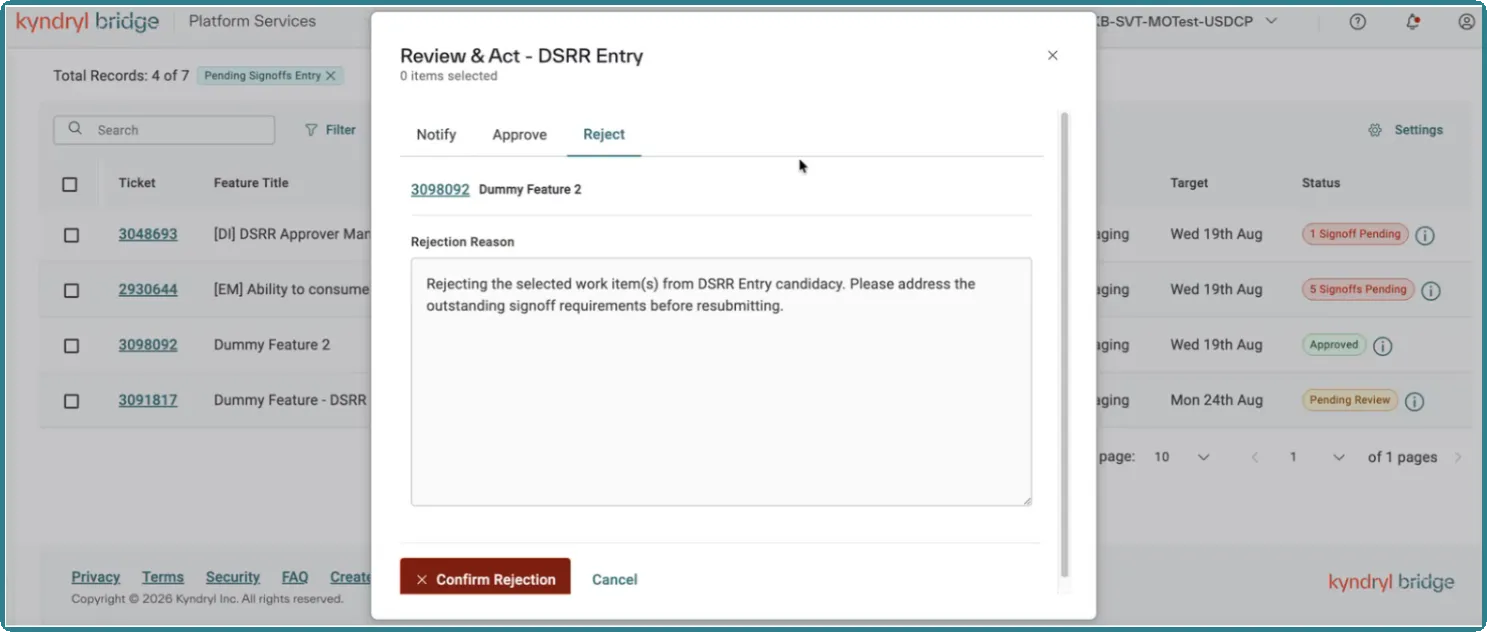Screen dimensions: 1487x632
Task: Click the Search input field
Action: (164, 130)
